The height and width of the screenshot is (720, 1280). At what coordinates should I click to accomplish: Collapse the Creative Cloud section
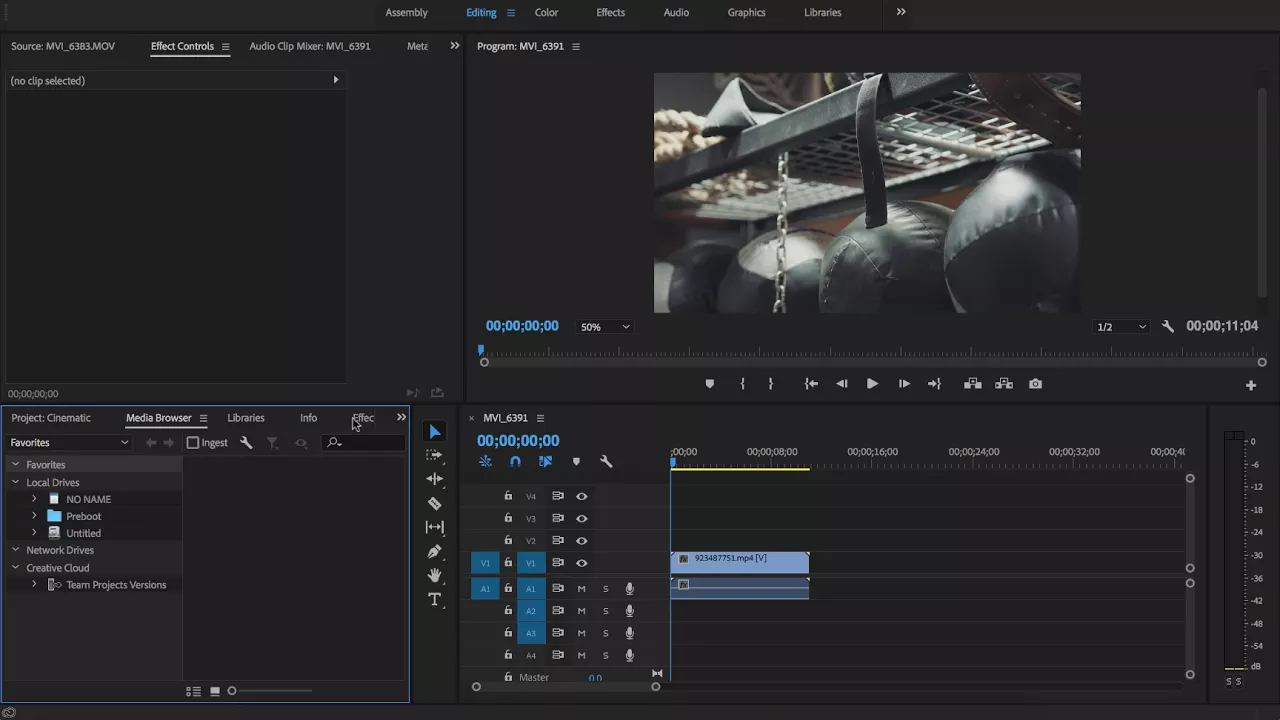pos(15,568)
